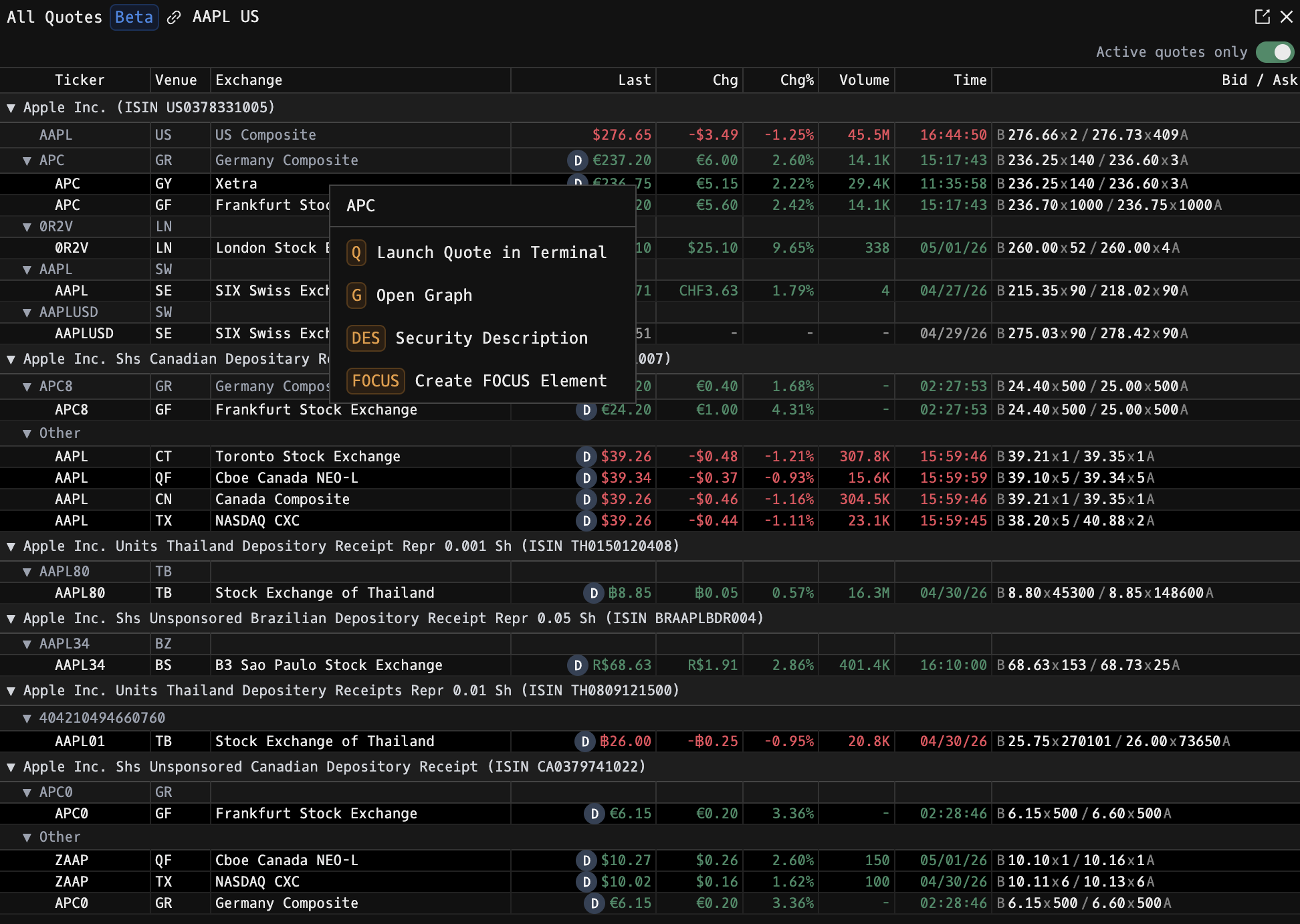Click the FOCUS shortcut badge
The width and height of the screenshot is (1300, 924).
[x=376, y=381]
